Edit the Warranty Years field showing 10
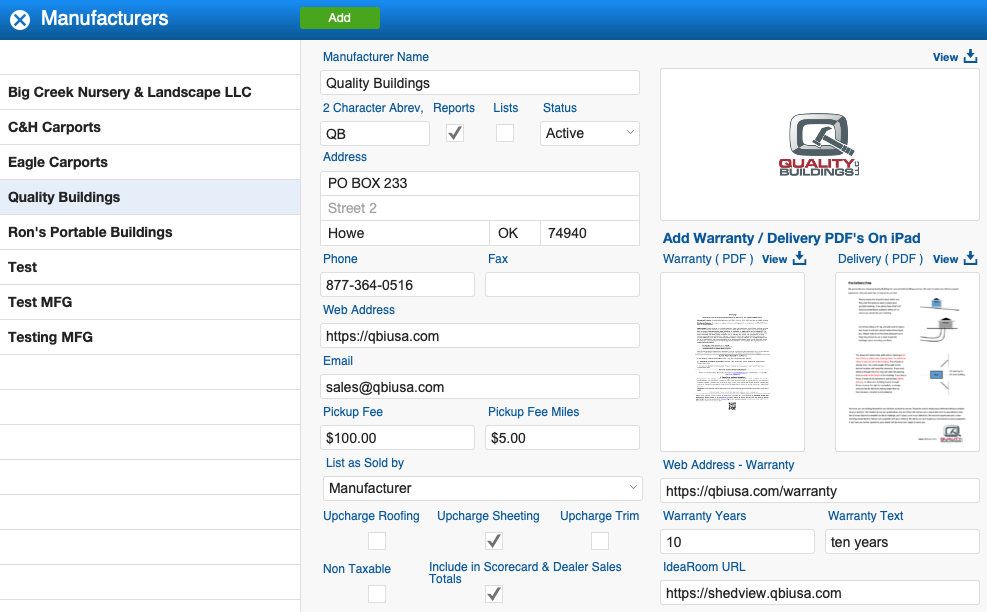This screenshot has height=612, width=987. point(737,541)
